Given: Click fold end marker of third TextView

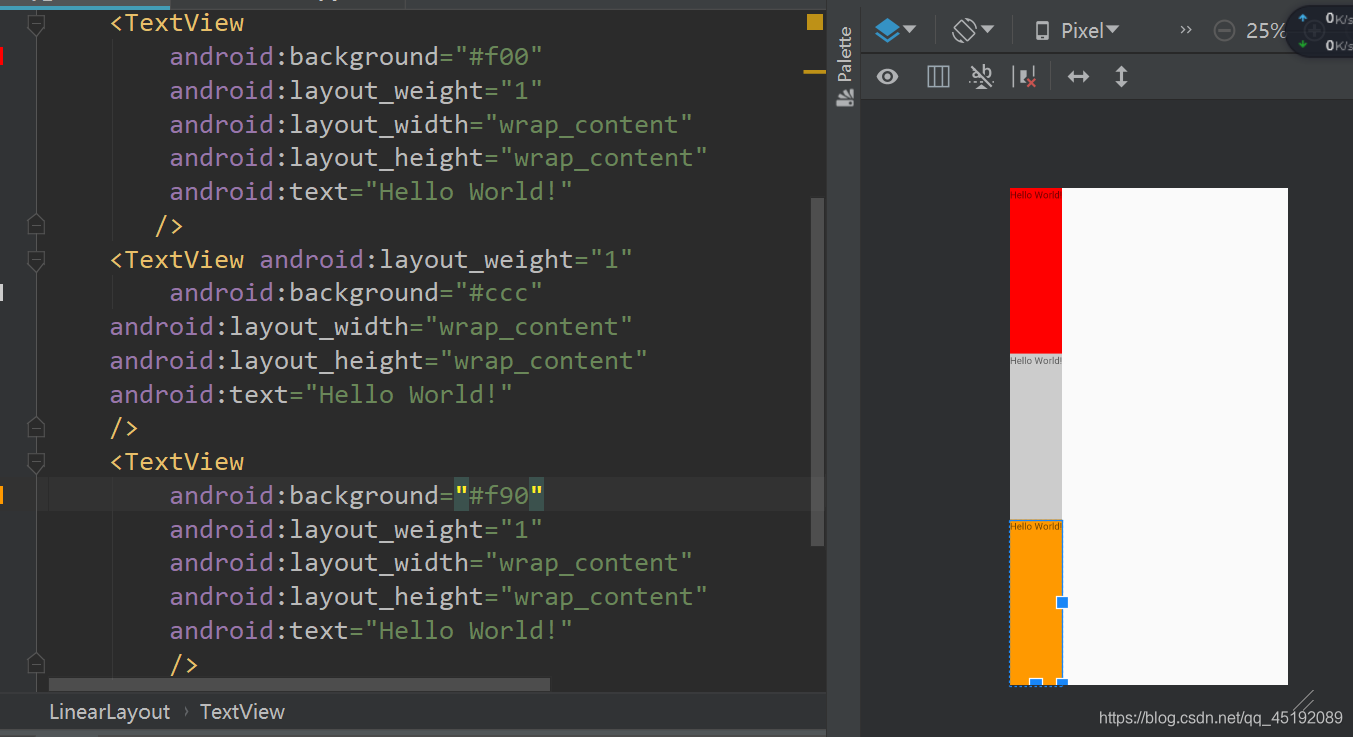Looking at the screenshot, I should point(36,664).
